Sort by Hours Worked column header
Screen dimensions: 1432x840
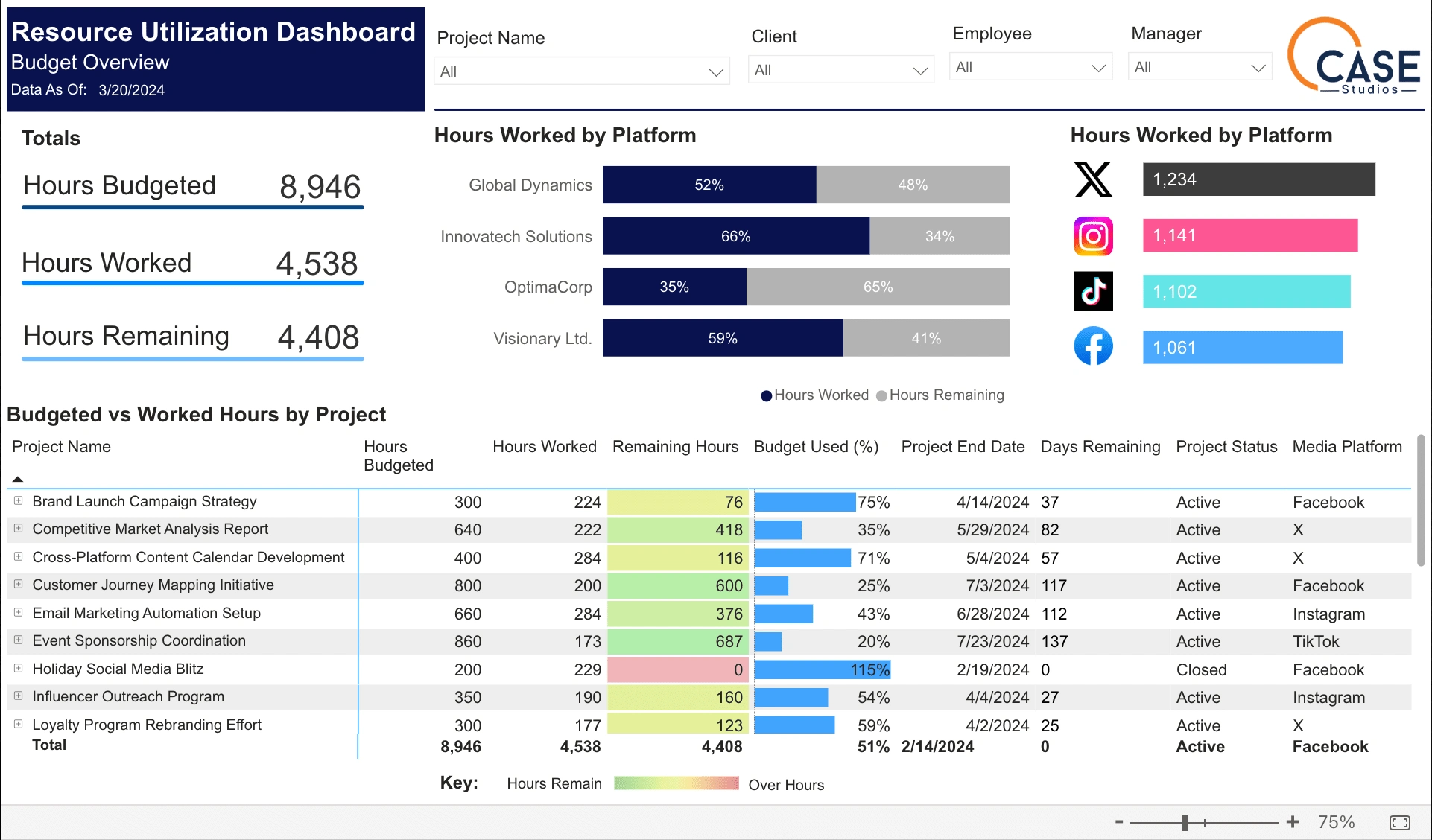(x=545, y=447)
